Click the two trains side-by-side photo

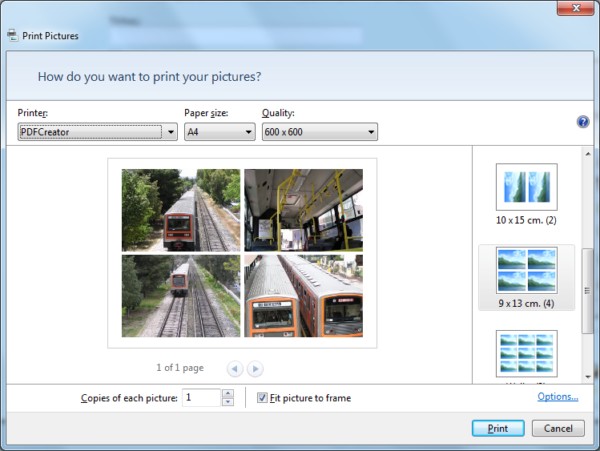click(x=303, y=296)
